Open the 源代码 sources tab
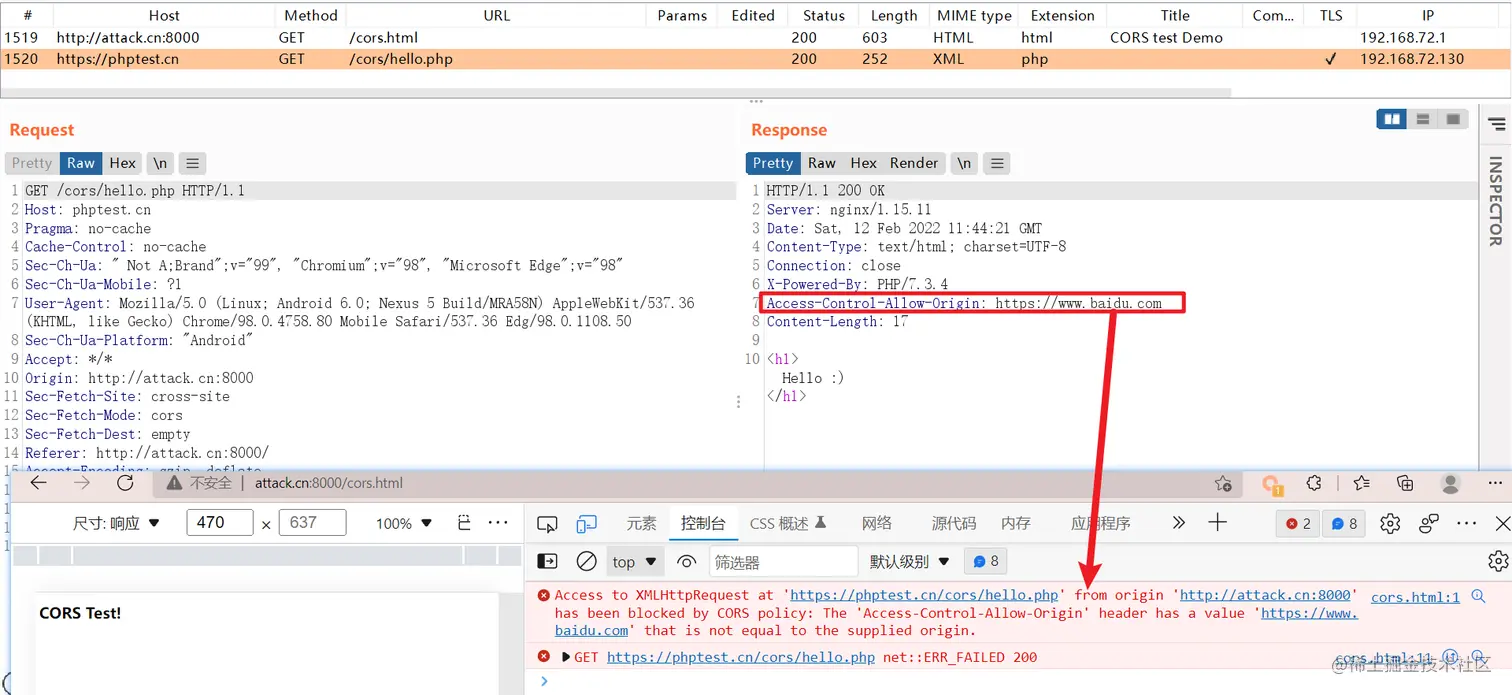Viewport: 1512px width, 695px height. (x=953, y=523)
